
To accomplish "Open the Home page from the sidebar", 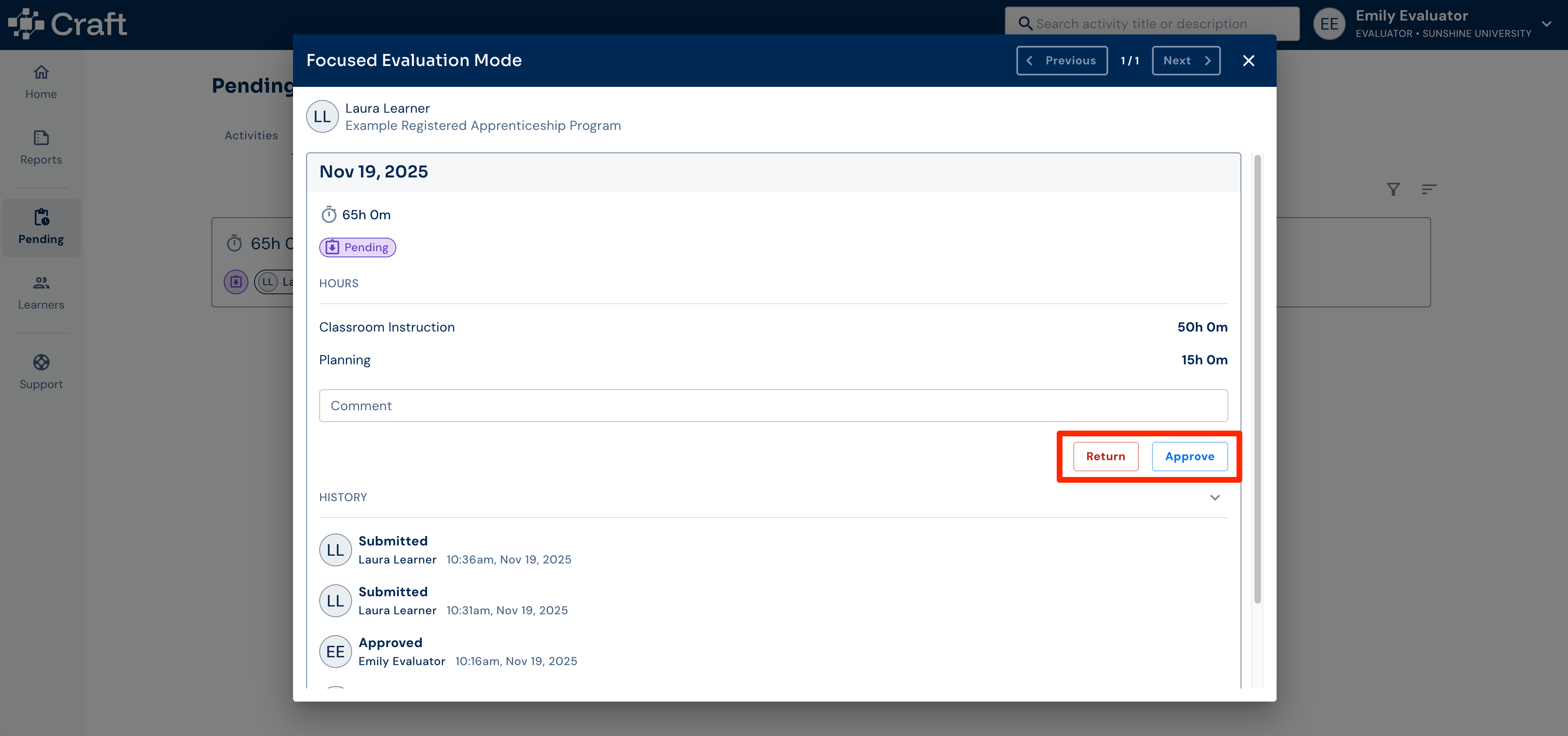I will click(x=41, y=82).
